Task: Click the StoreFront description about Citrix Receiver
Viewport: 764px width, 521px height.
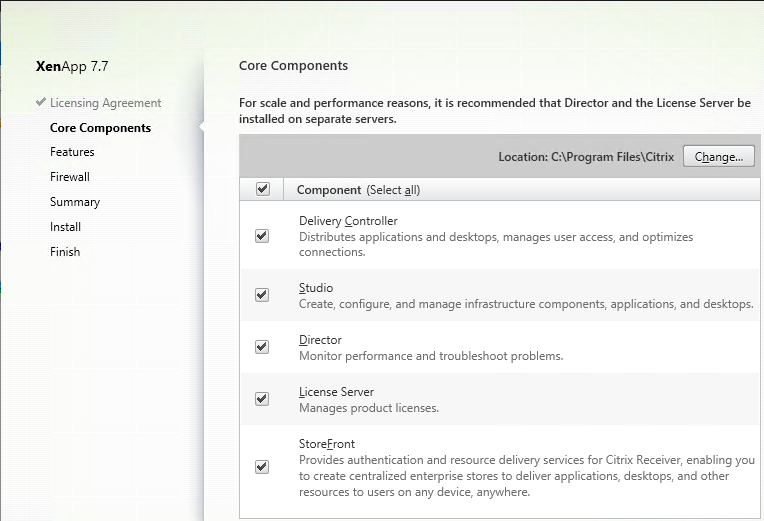Action: pos(527,476)
